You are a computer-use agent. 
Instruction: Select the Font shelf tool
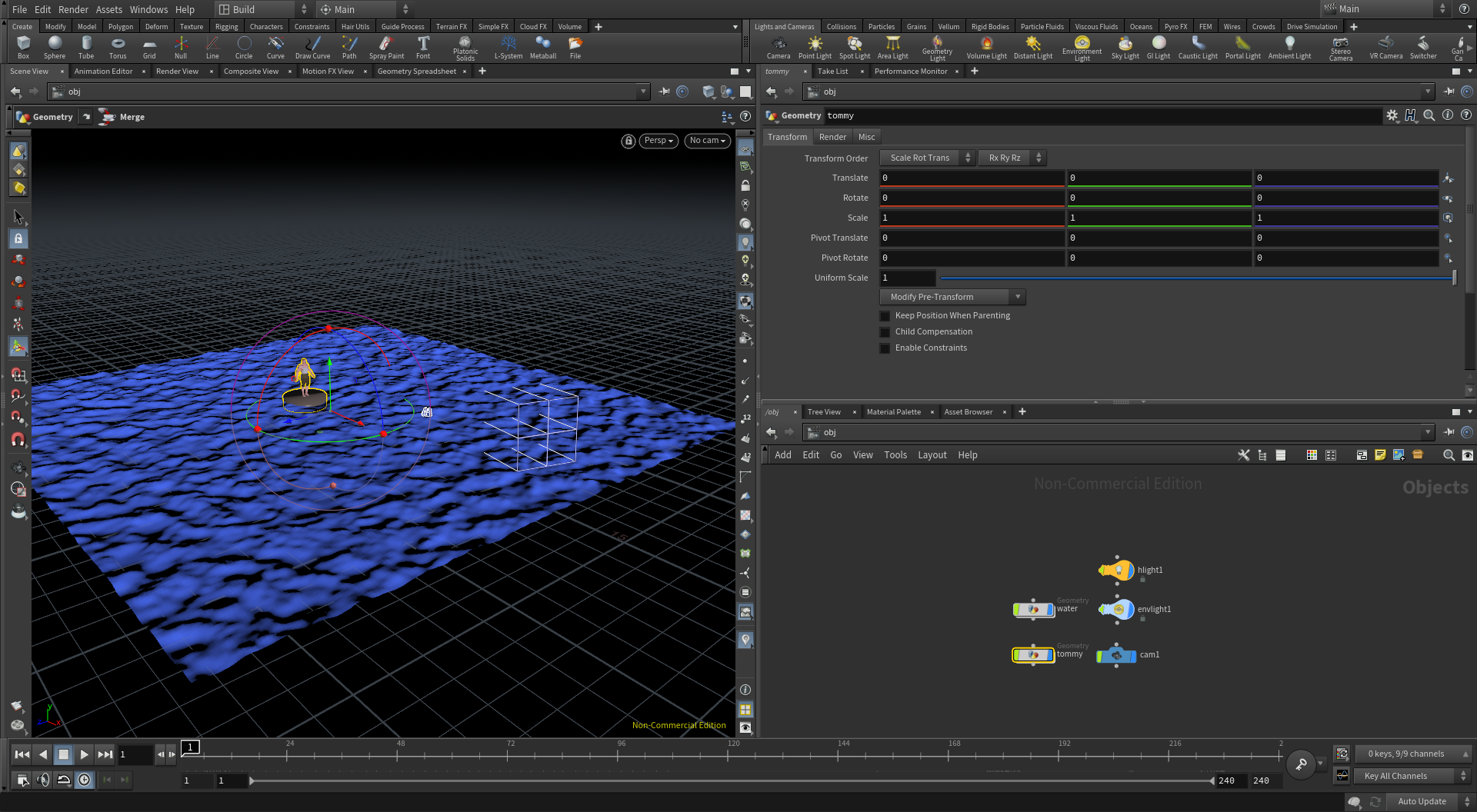point(423,47)
